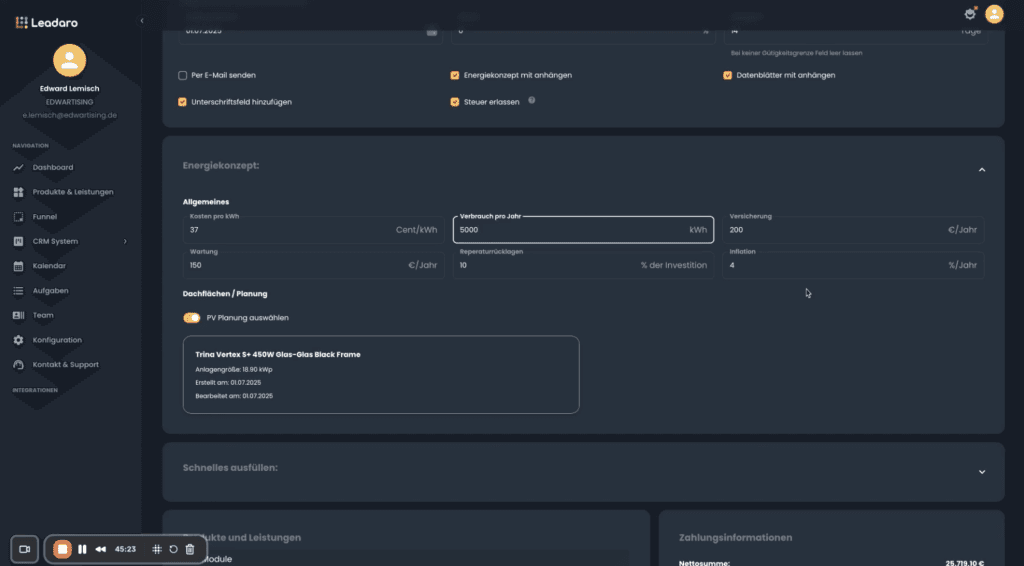Image resolution: width=1024 pixels, height=566 pixels.
Task: Turn off the PV Planung auswählen switch
Action: [191, 318]
